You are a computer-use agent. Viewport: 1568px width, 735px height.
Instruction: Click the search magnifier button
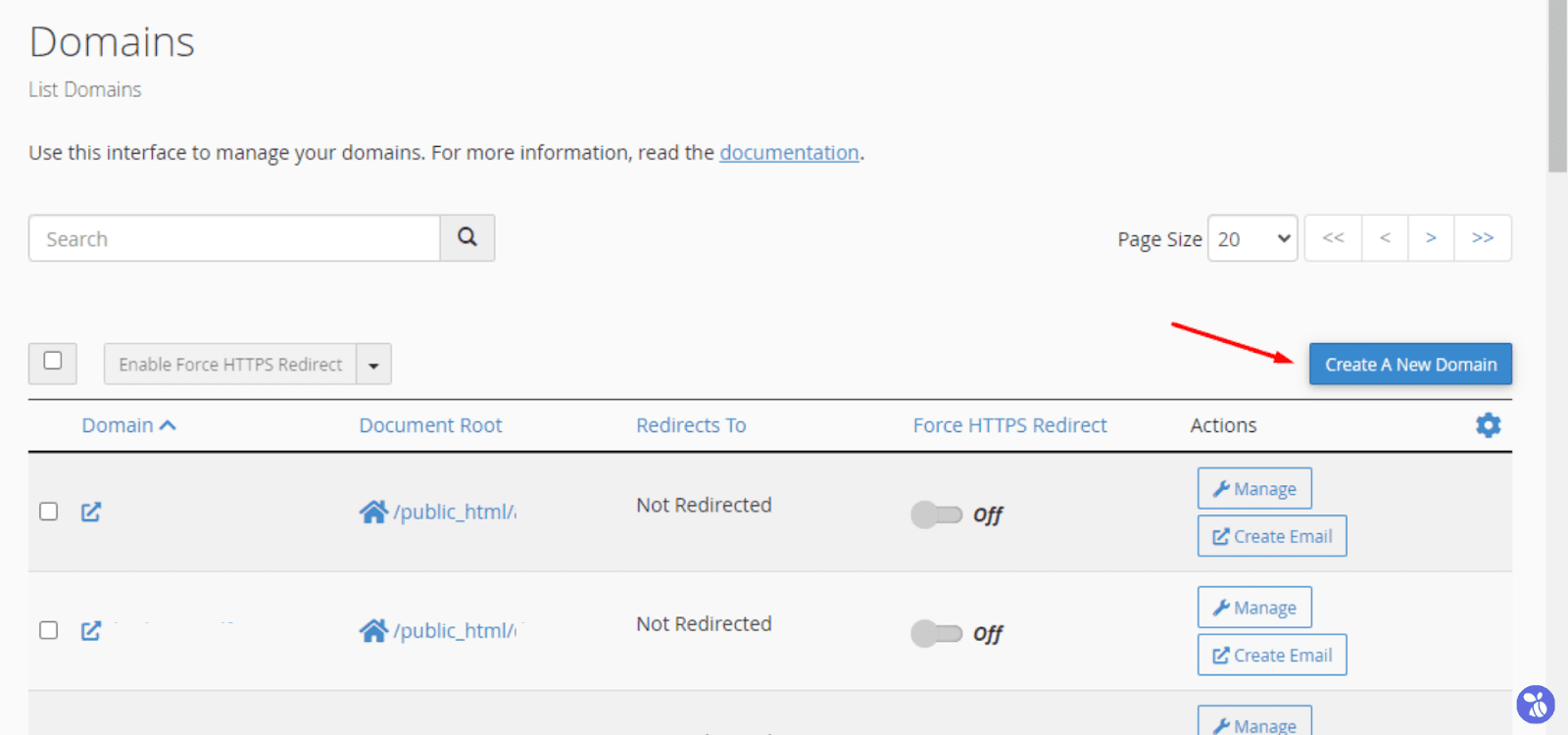click(467, 238)
